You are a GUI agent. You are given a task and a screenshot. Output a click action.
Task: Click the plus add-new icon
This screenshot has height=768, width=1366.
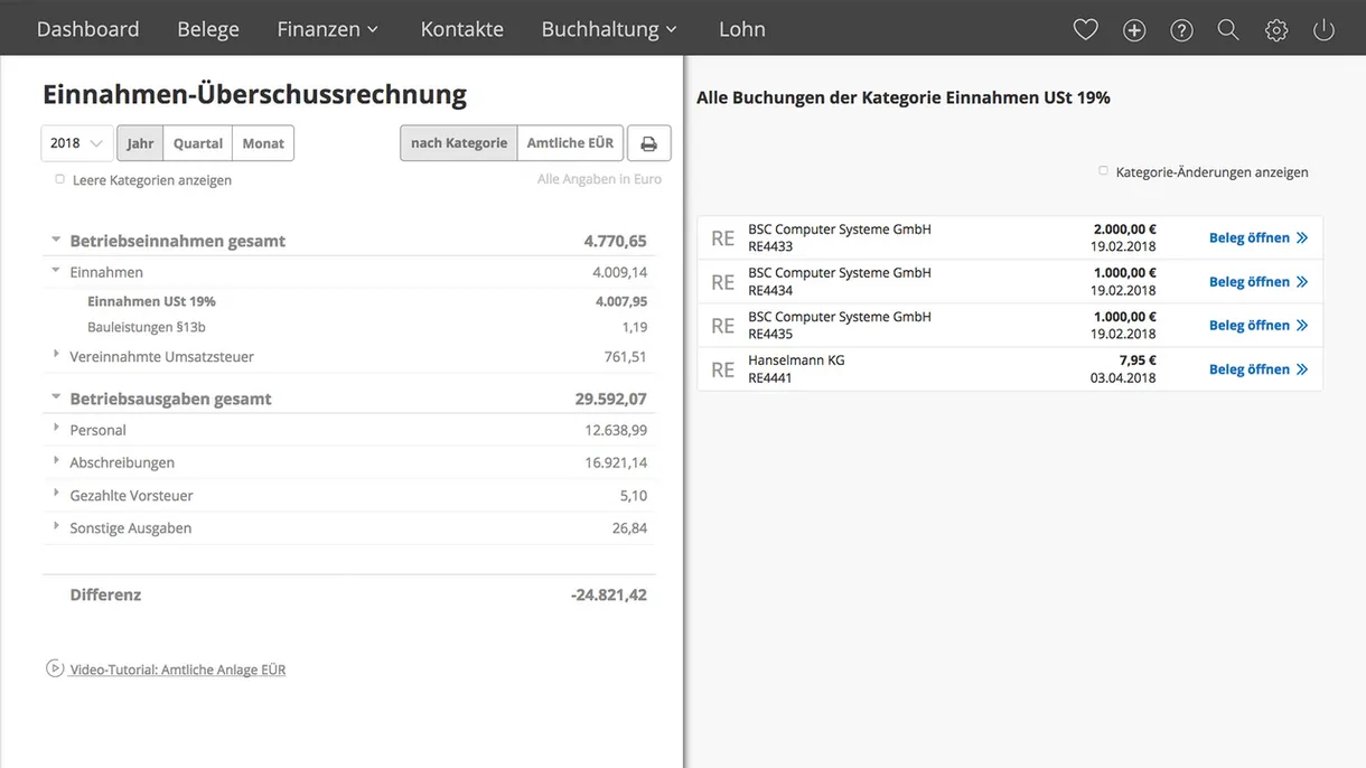pyautogui.click(x=1134, y=30)
